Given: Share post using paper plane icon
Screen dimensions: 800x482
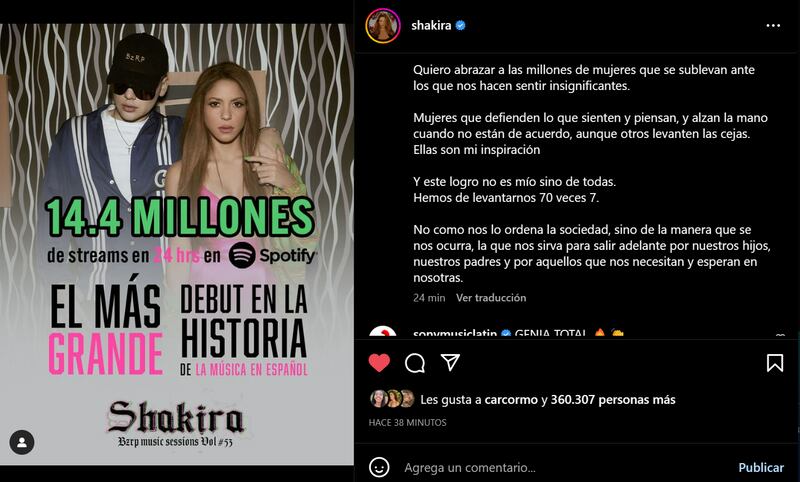Looking at the screenshot, I should [x=450, y=362].
